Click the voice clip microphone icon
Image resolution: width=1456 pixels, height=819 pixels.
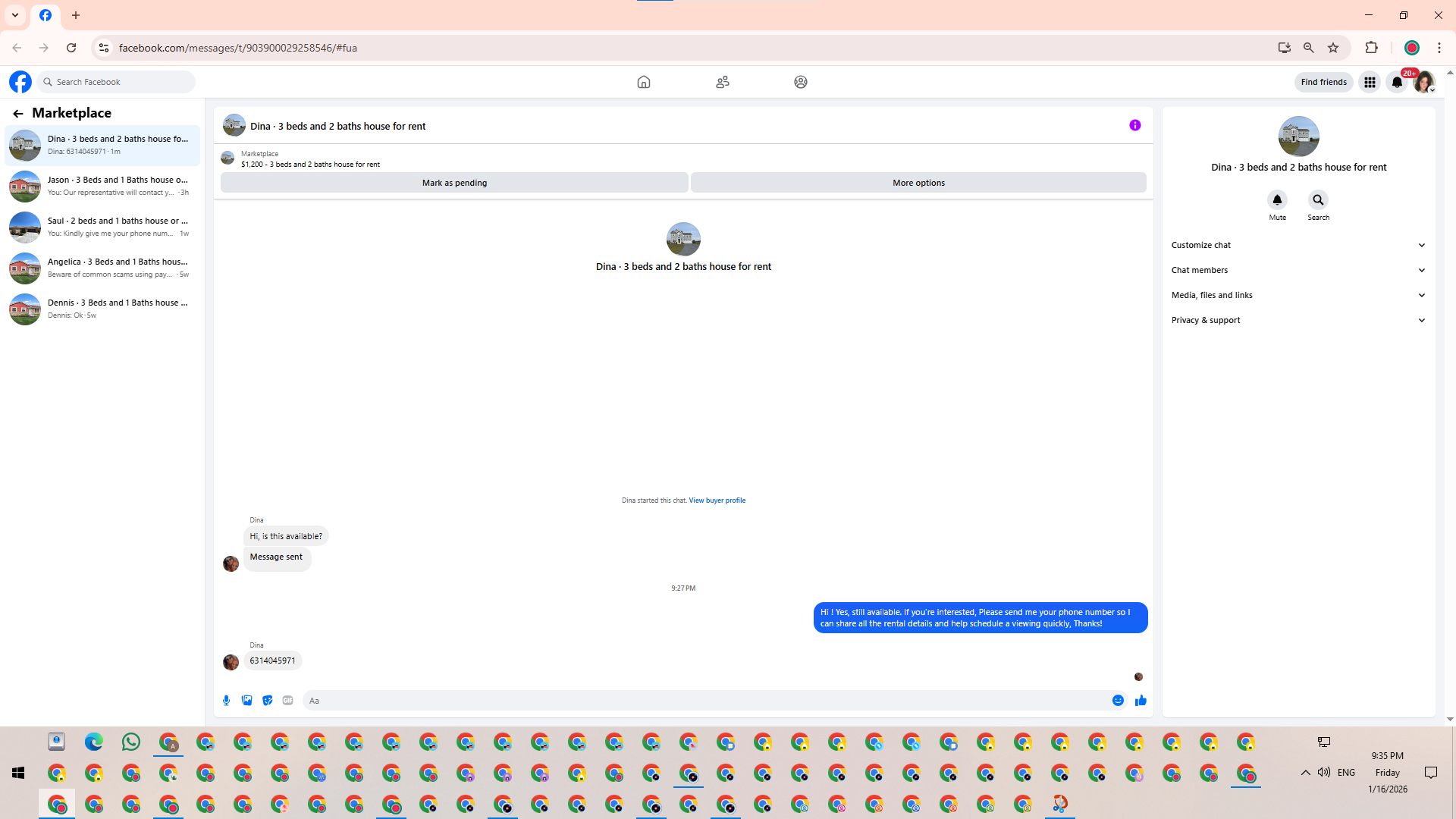click(226, 701)
